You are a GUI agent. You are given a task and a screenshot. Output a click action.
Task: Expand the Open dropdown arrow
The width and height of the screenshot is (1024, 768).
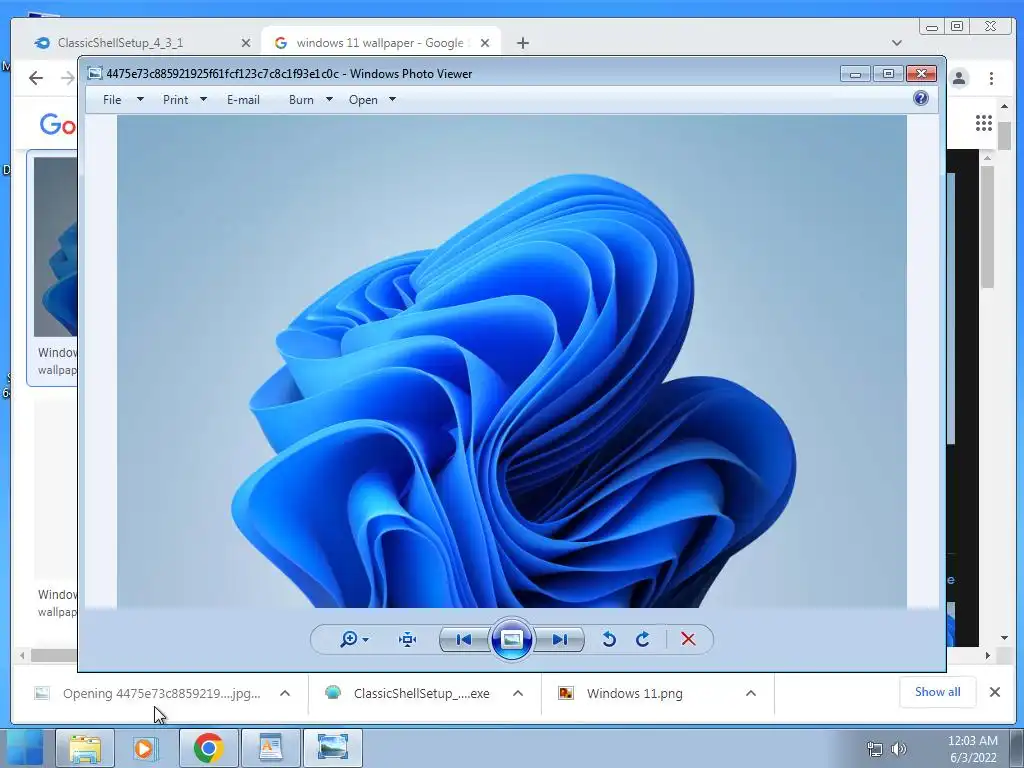(x=392, y=100)
